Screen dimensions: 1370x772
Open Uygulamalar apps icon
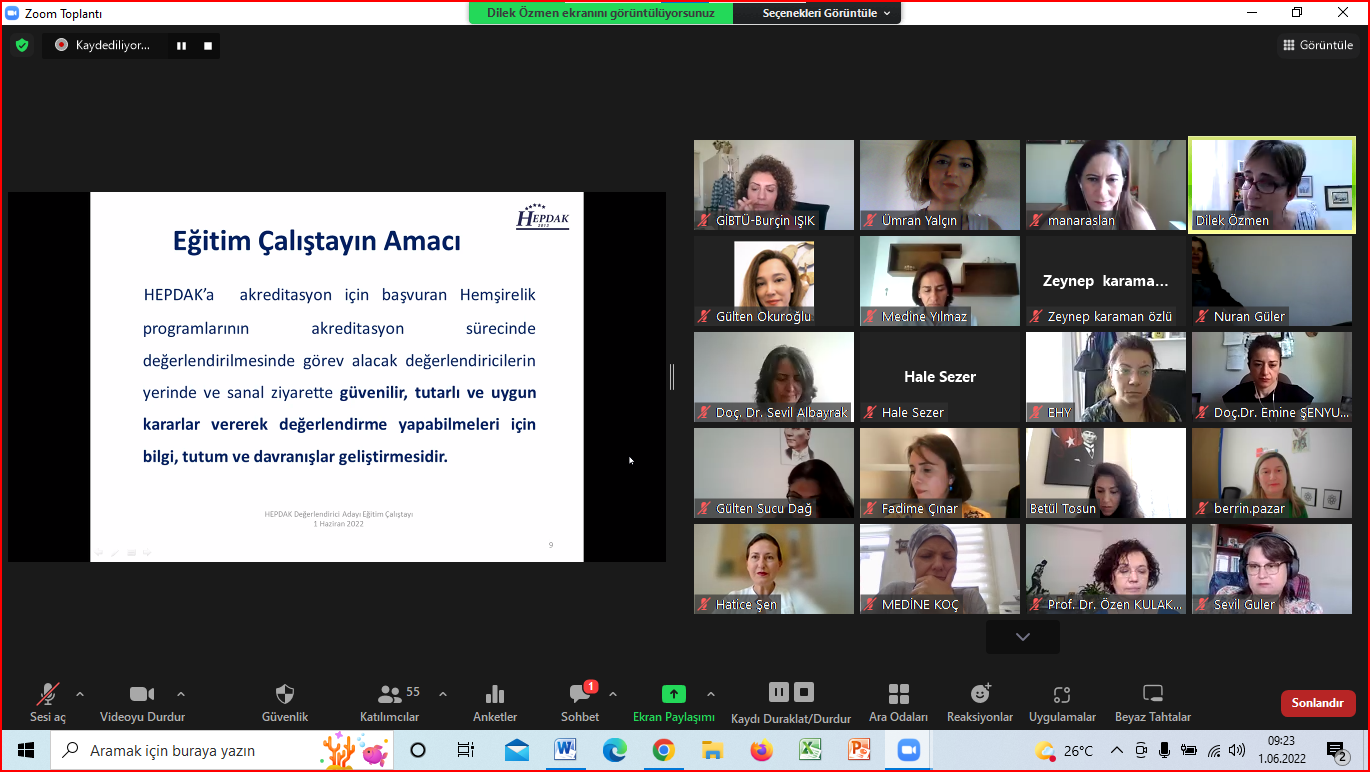(x=1062, y=694)
